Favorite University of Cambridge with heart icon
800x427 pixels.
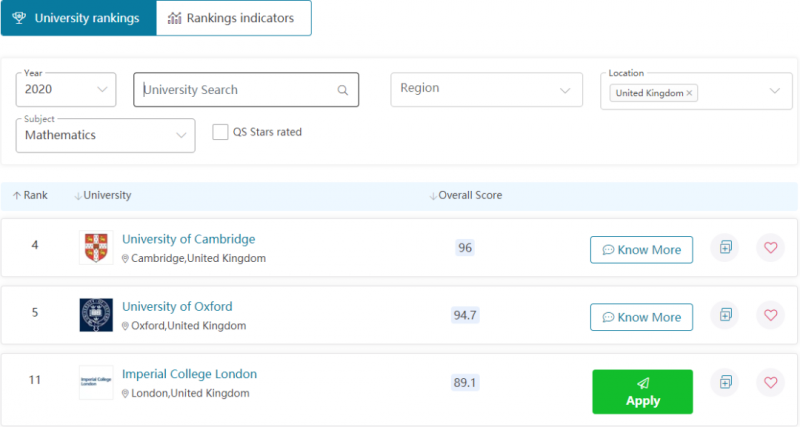coord(770,247)
